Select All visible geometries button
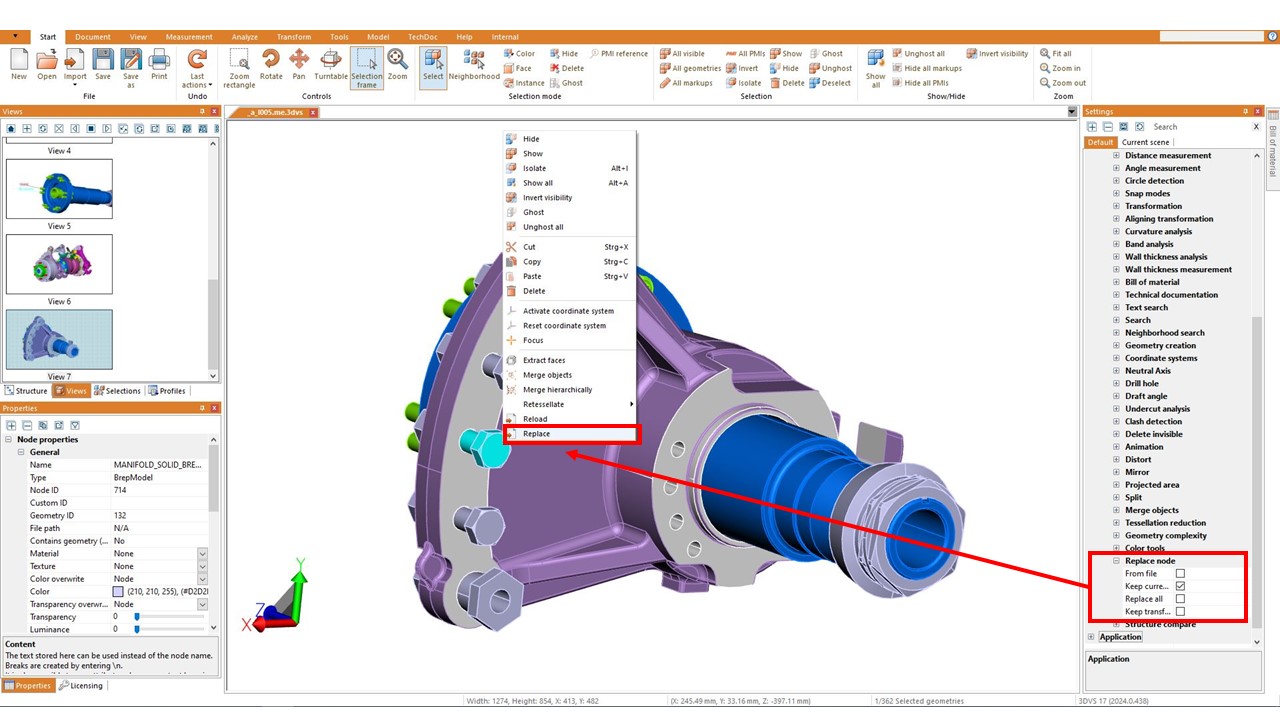Image resolution: width=1280 pixels, height=720 pixels. (x=682, y=54)
